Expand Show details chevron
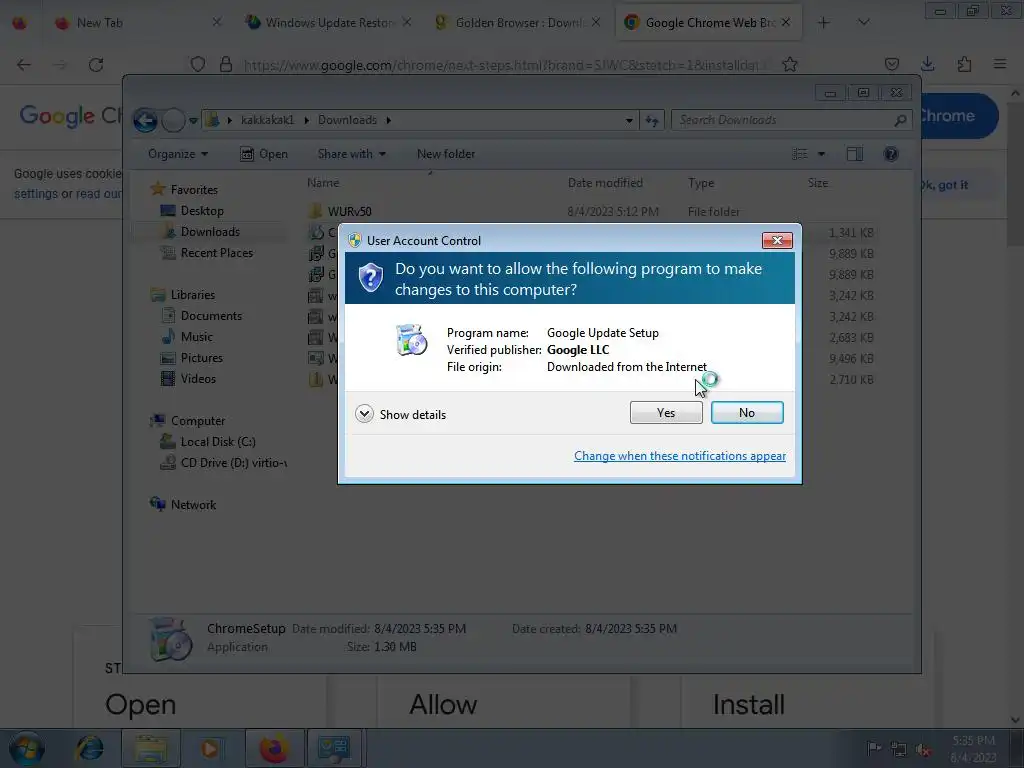This screenshot has width=1024, height=768. (x=364, y=414)
